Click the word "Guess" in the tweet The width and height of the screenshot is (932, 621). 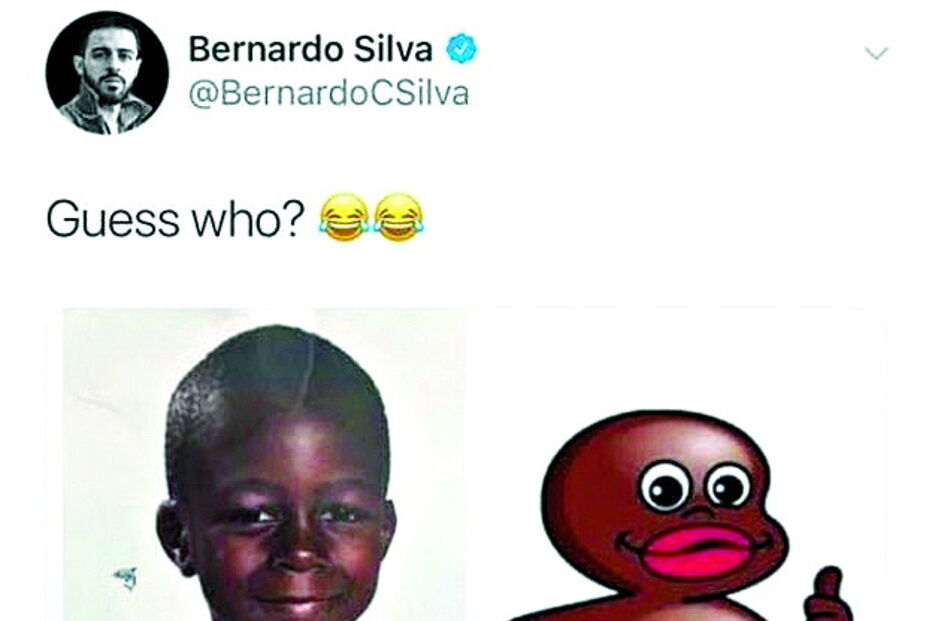pos(112,220)
